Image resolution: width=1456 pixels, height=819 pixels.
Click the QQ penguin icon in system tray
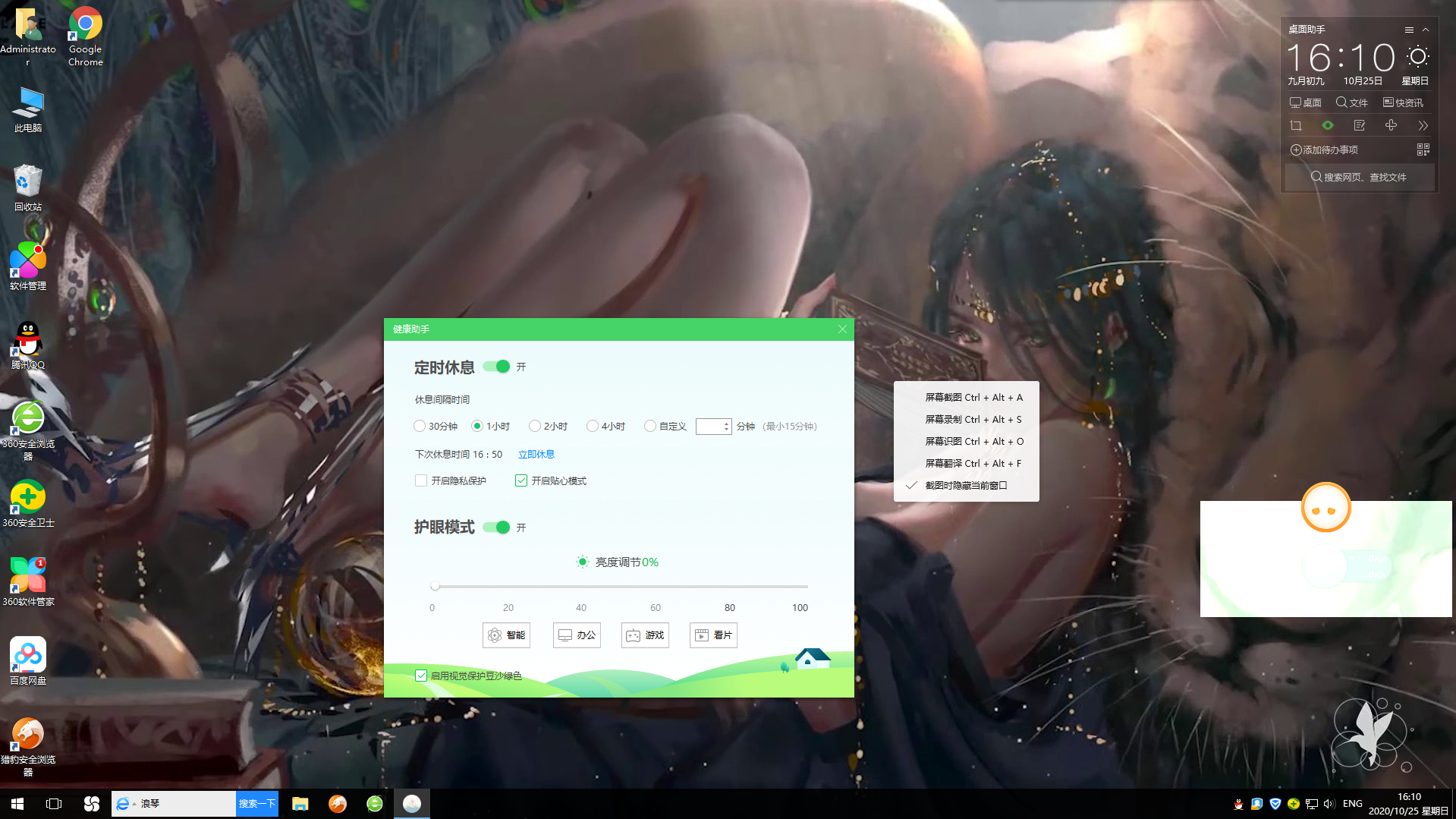1238,804
